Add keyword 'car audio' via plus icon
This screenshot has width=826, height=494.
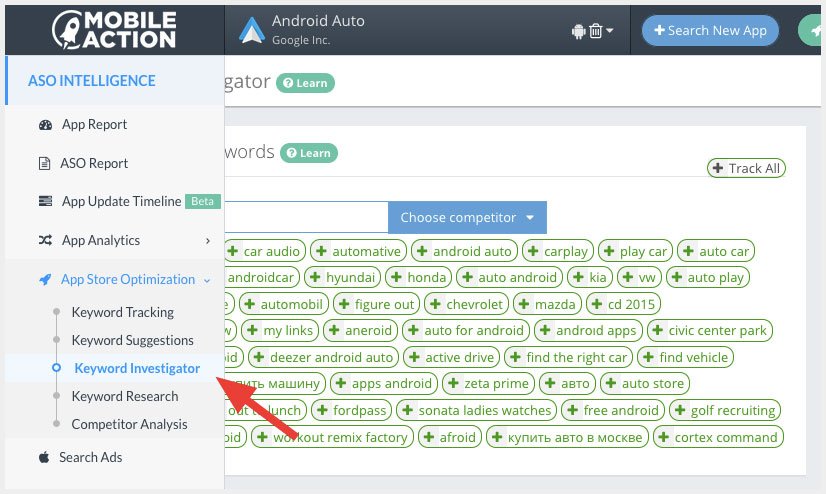(x=232, y=251)
